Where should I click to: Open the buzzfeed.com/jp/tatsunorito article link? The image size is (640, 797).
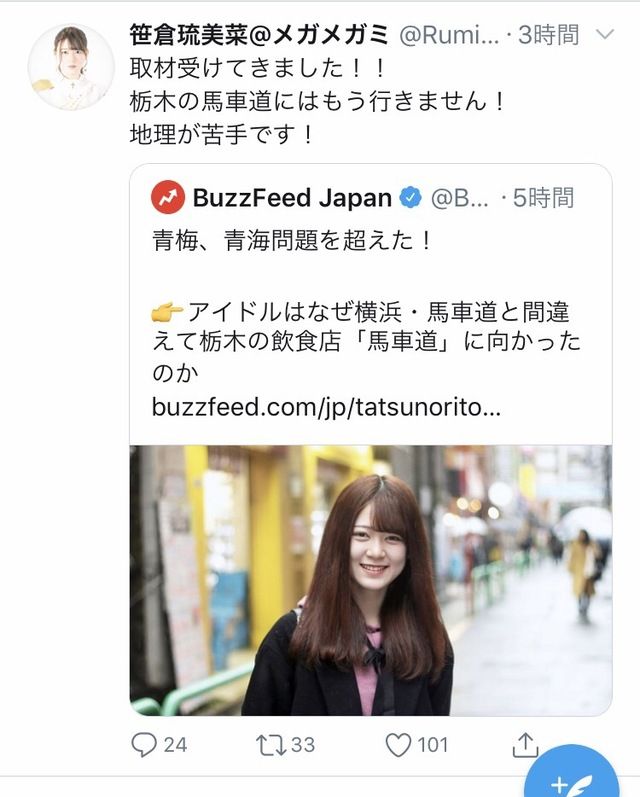(x=326, y=407)
